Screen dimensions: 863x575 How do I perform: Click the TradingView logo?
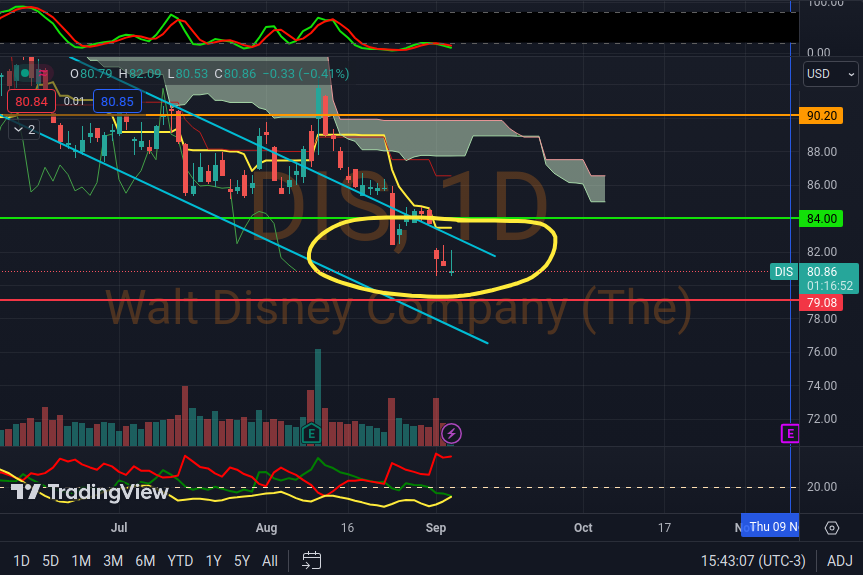(x=90, y=491)
